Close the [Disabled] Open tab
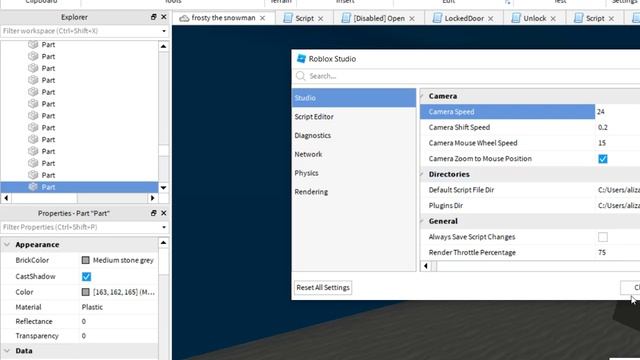The width and height of the screenshot is (640, 360). [x=412, y=19]
